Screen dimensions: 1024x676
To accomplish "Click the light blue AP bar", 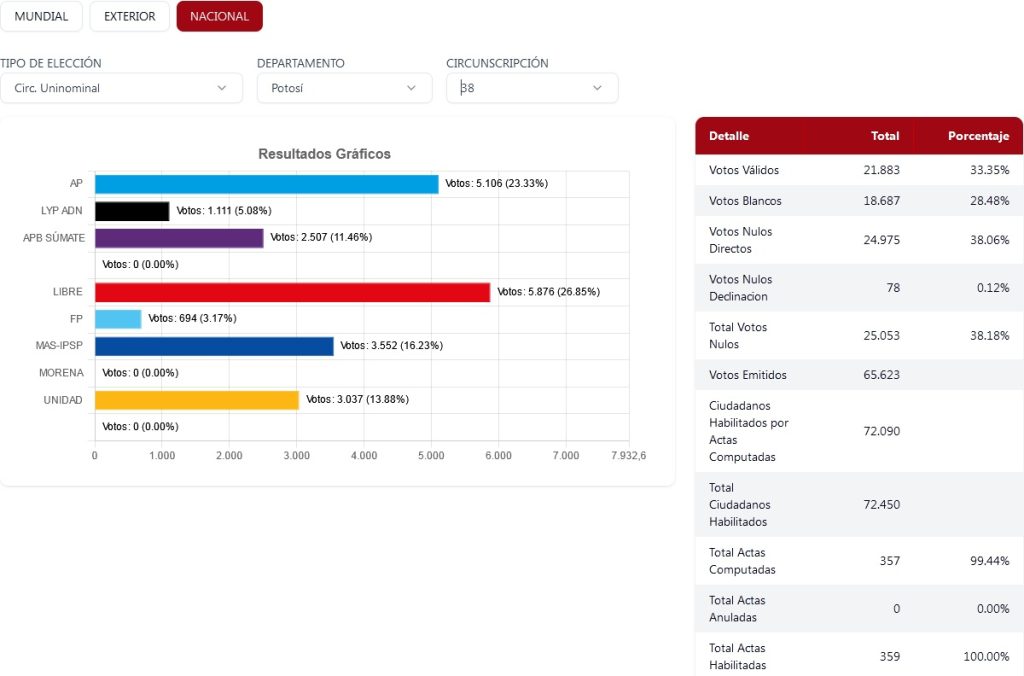I will tap(266, 184).
